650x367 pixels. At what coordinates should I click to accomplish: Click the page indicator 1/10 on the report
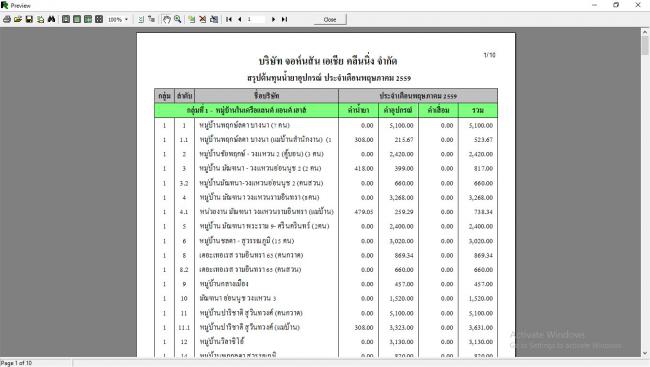click(x=490, y=55)
